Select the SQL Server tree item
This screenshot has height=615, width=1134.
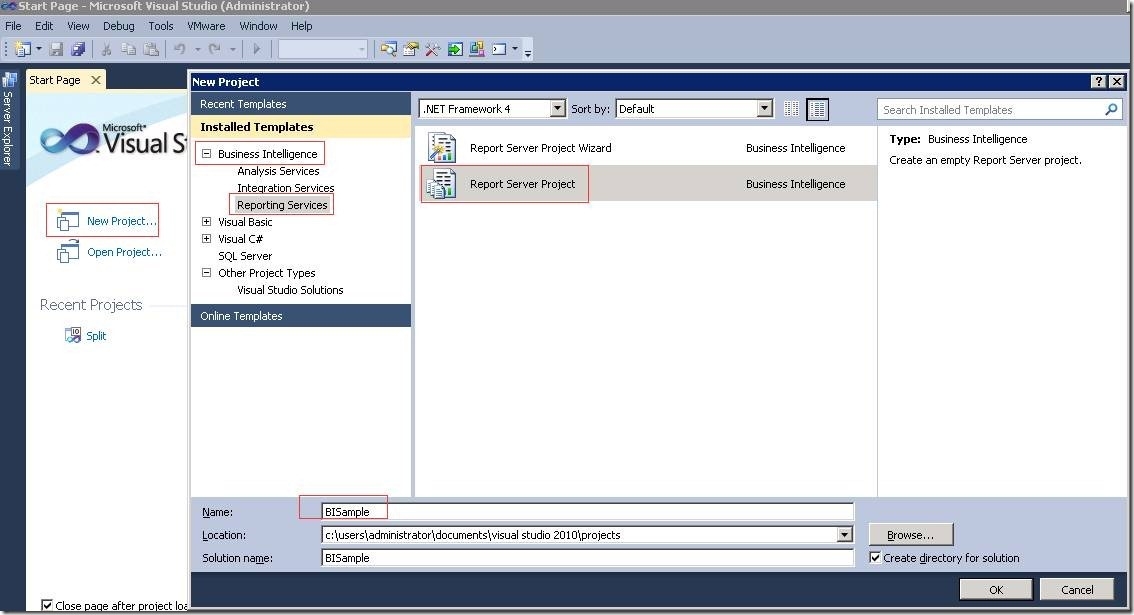pyautogui.click(x=245, y=256)
